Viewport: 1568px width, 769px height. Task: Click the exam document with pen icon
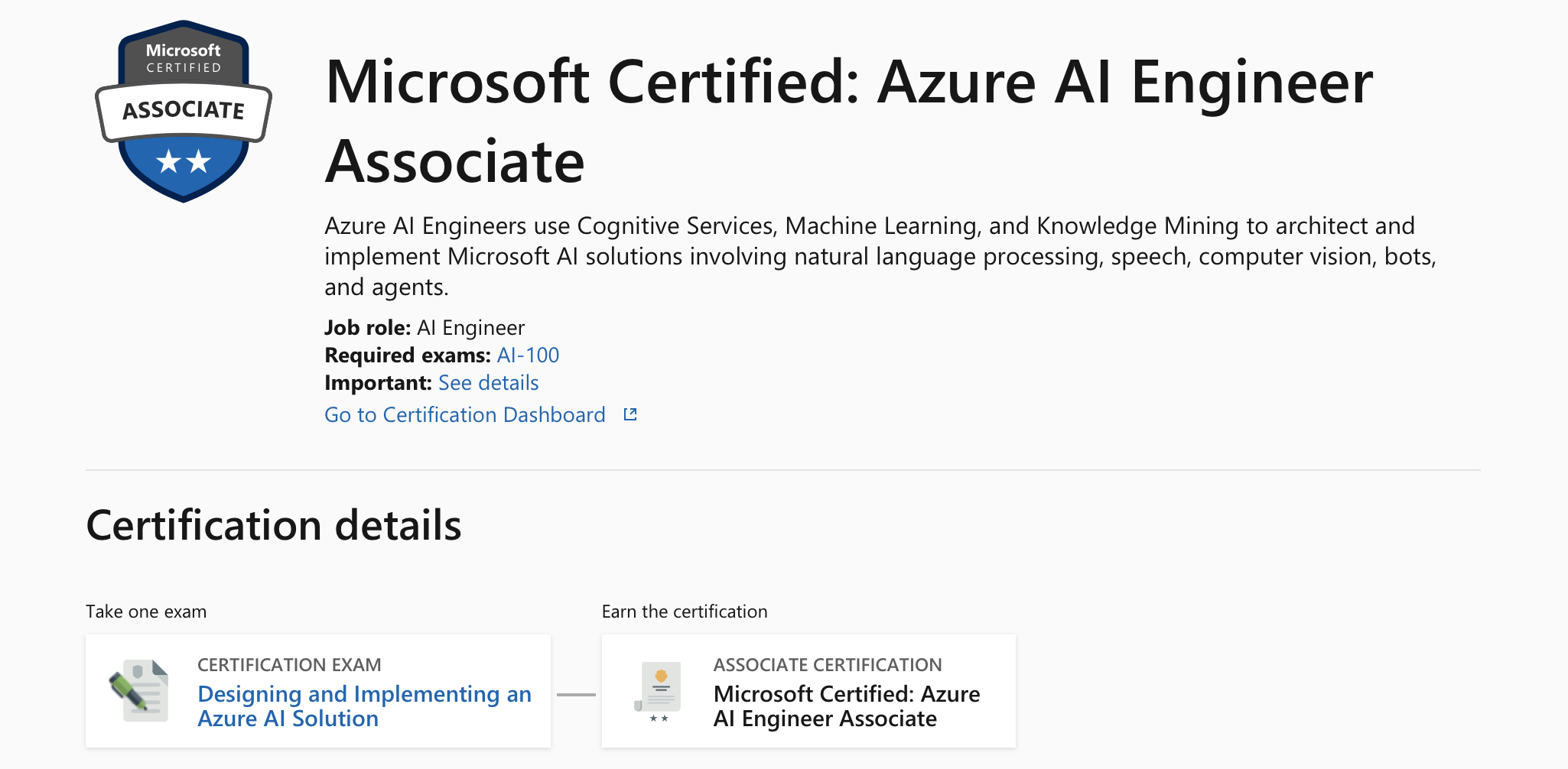tap(140, 690)
